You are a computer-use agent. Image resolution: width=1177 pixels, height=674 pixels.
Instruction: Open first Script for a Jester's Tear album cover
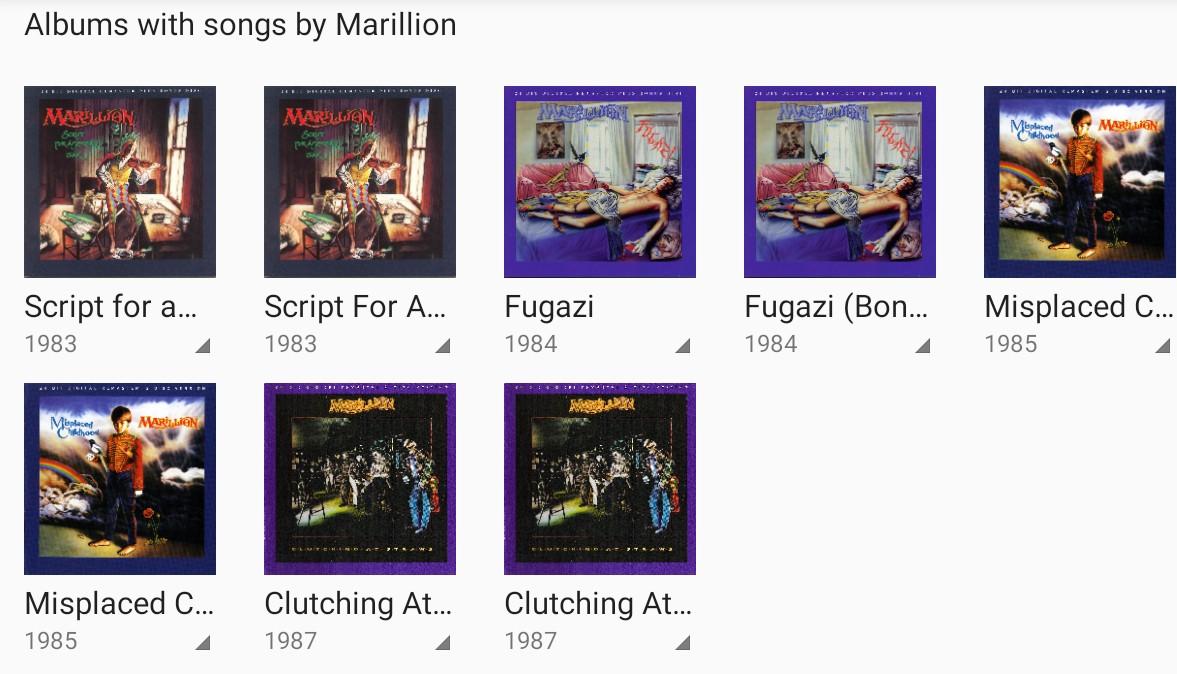(x=120, y=182)
